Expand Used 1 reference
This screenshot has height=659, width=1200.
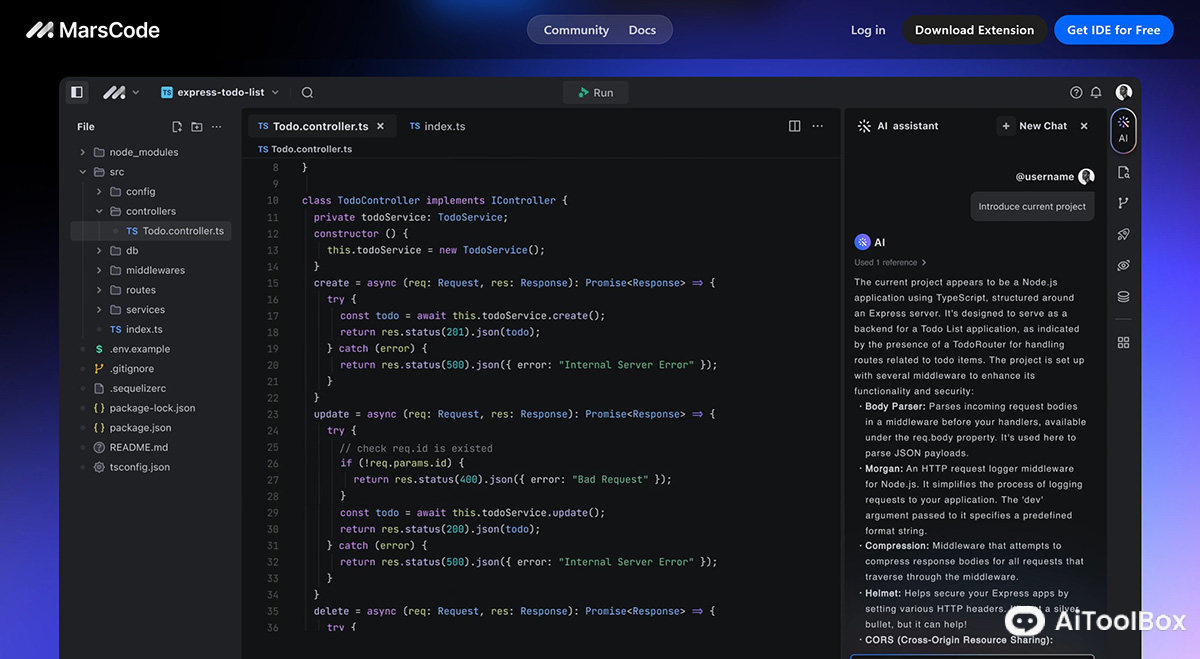(890, 263)
